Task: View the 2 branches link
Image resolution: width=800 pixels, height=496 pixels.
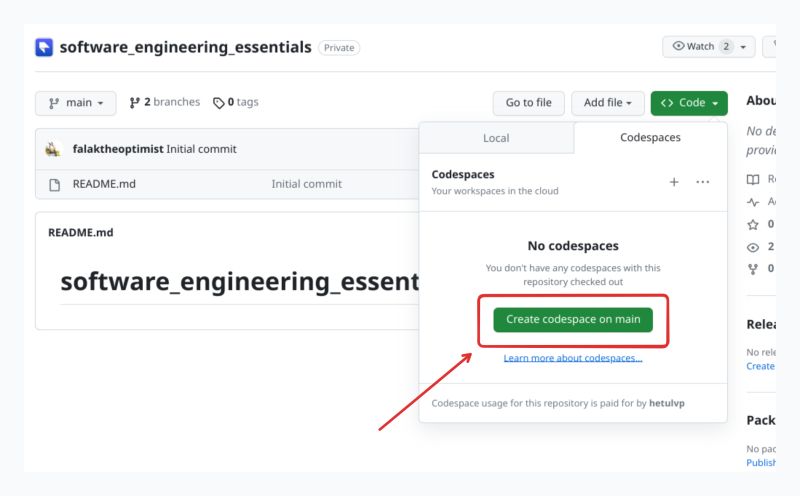Action: pyautogui.click(x=165, y=102)
